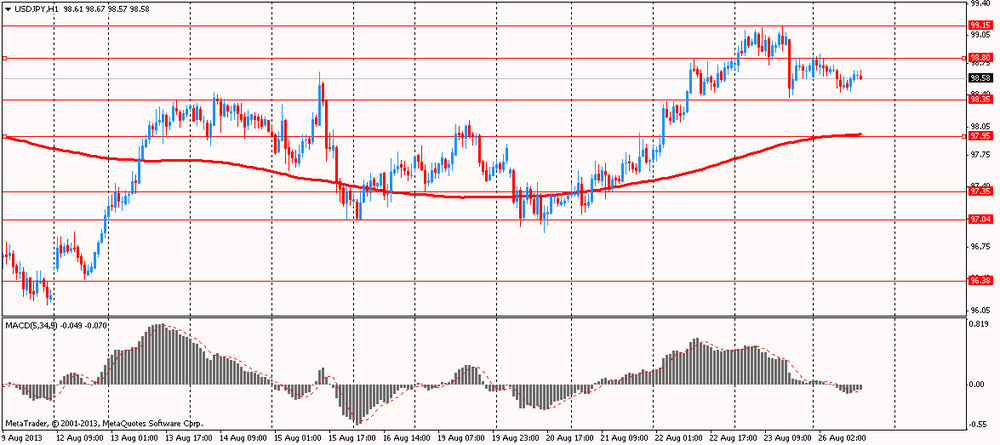Image resolution: width=1000 pixels, height=445 pixels.
Task: Select the 97.35 red price level label
Action: (979, 191)
